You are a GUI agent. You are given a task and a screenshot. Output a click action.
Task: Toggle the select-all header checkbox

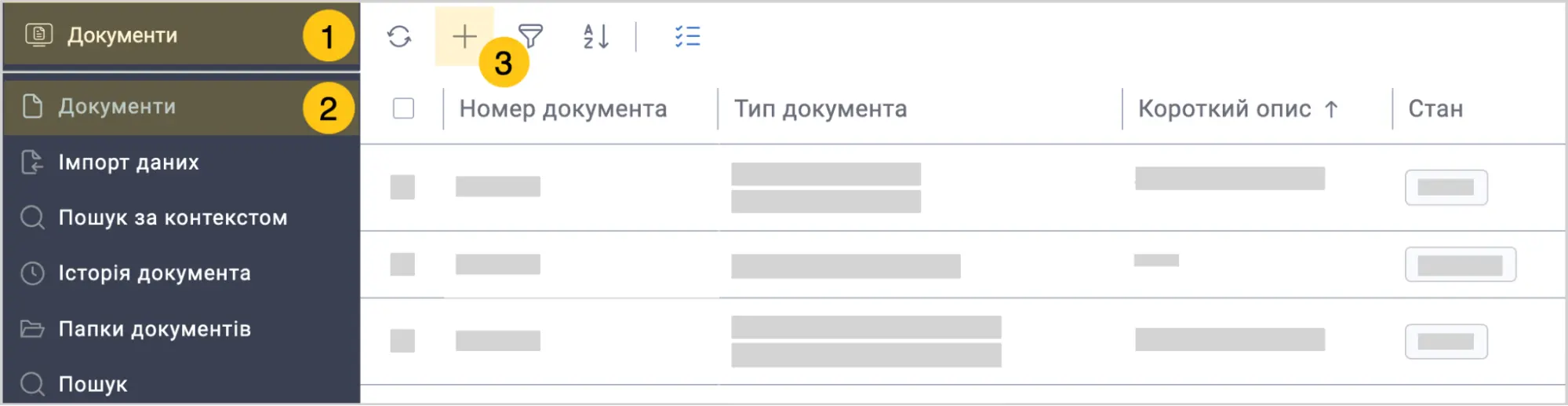403,108
